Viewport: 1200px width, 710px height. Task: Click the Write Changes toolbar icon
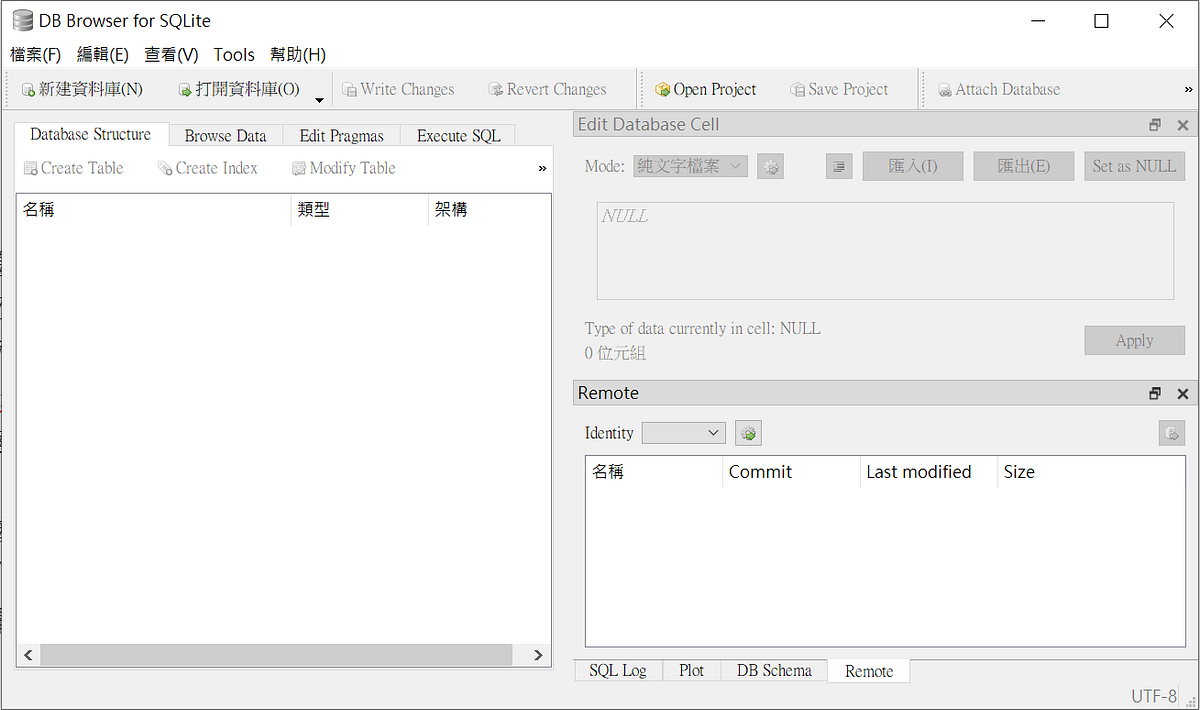pos(350,89)
